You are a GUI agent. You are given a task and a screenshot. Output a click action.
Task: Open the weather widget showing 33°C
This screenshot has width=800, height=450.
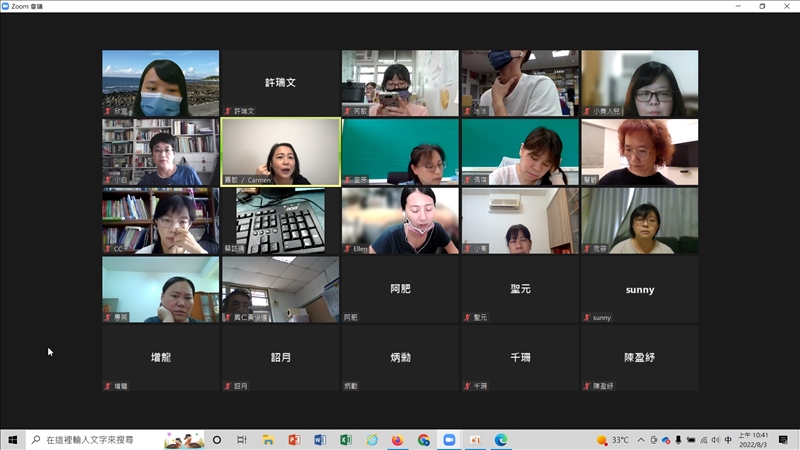coord(613,440)
